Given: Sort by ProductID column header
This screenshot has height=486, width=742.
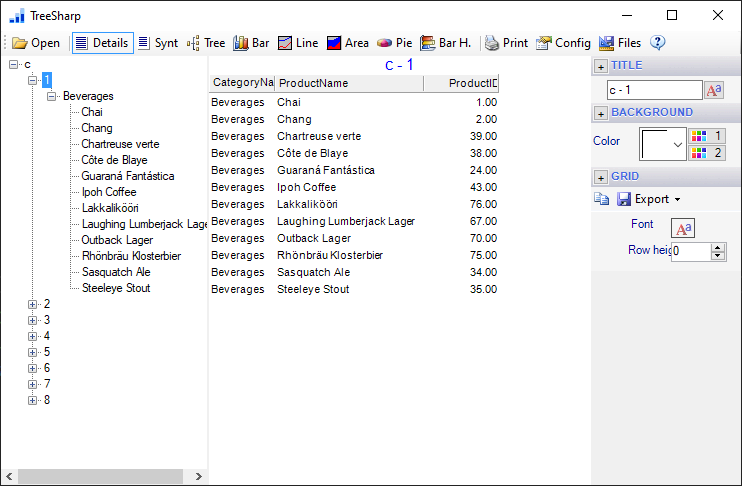Looking at the screenshot, I should (461, 83).
